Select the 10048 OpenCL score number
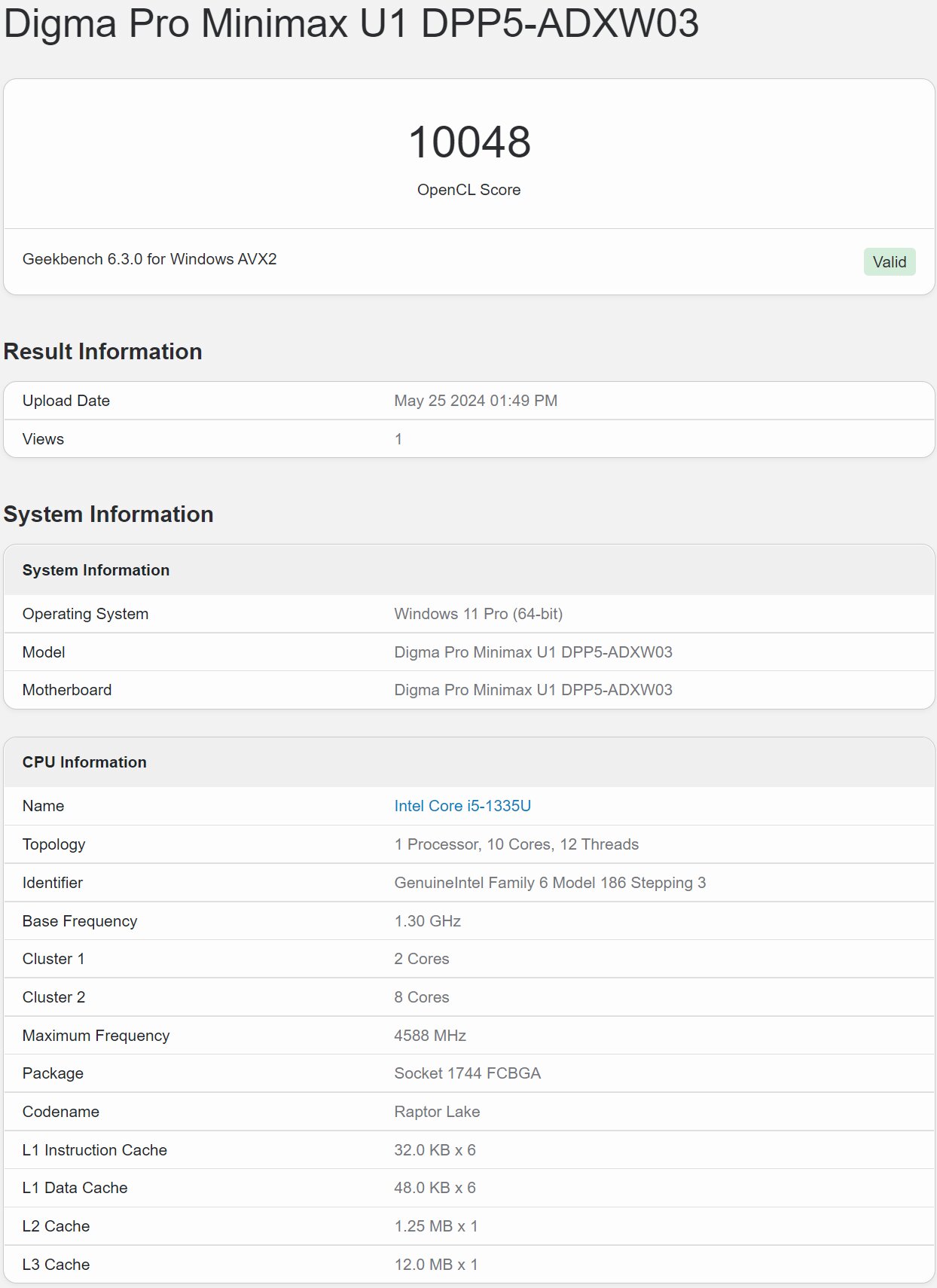This screenshot has width=937, height=1288. 469,142
